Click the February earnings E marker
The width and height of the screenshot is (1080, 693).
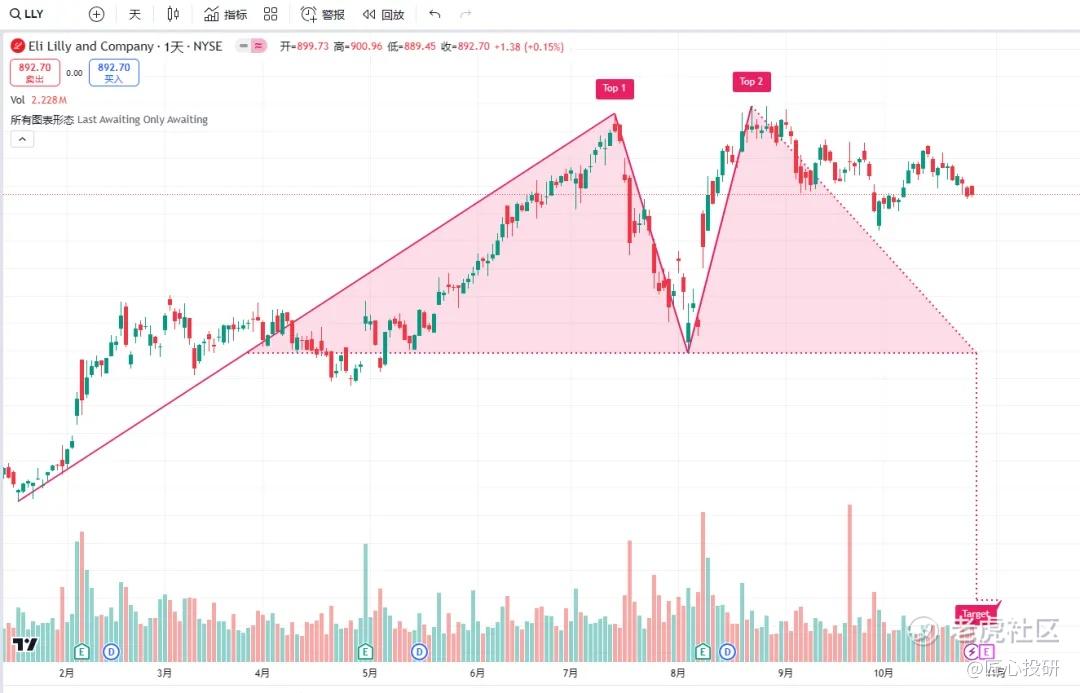click(81, 651)
